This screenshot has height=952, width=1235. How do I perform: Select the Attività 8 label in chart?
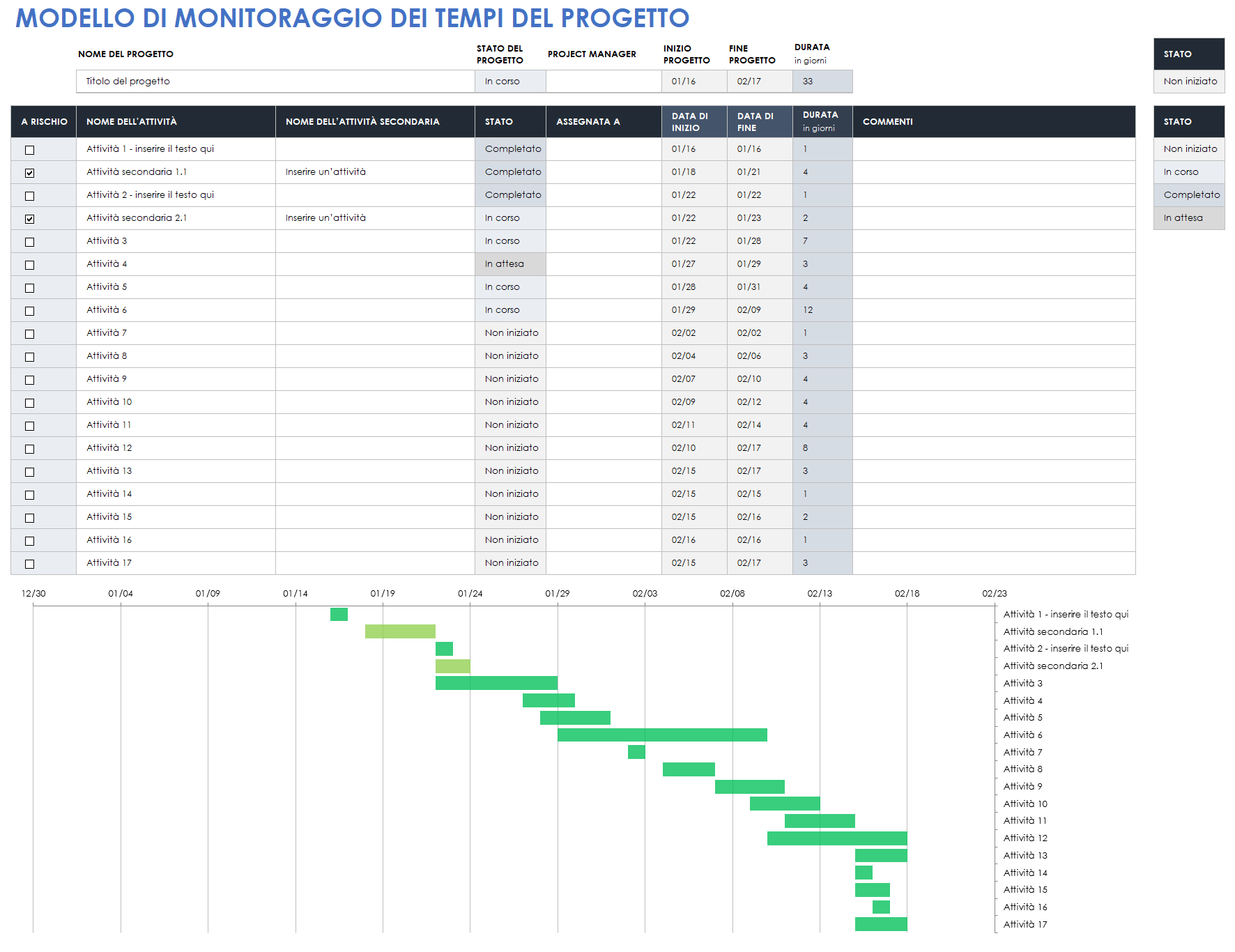point(1022,769)
